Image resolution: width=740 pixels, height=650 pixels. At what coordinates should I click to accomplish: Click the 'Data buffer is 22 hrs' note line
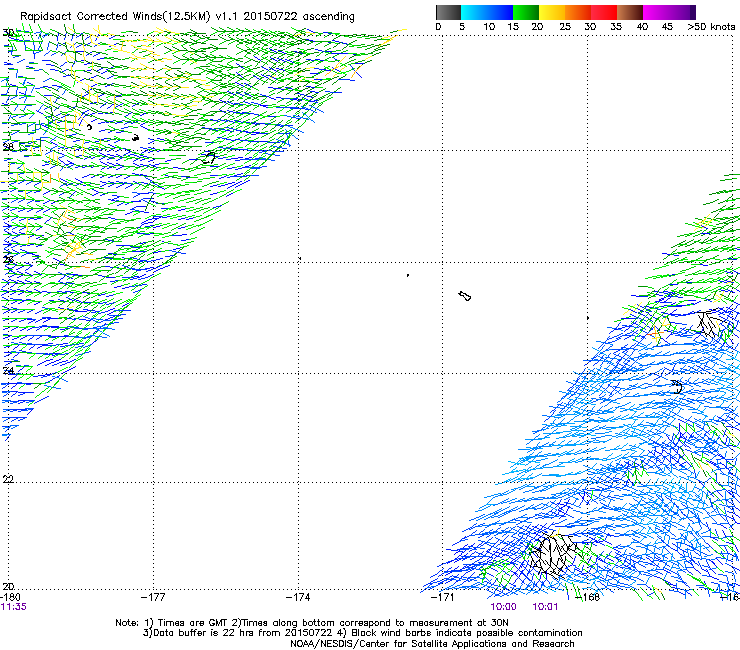pos(362,633)
